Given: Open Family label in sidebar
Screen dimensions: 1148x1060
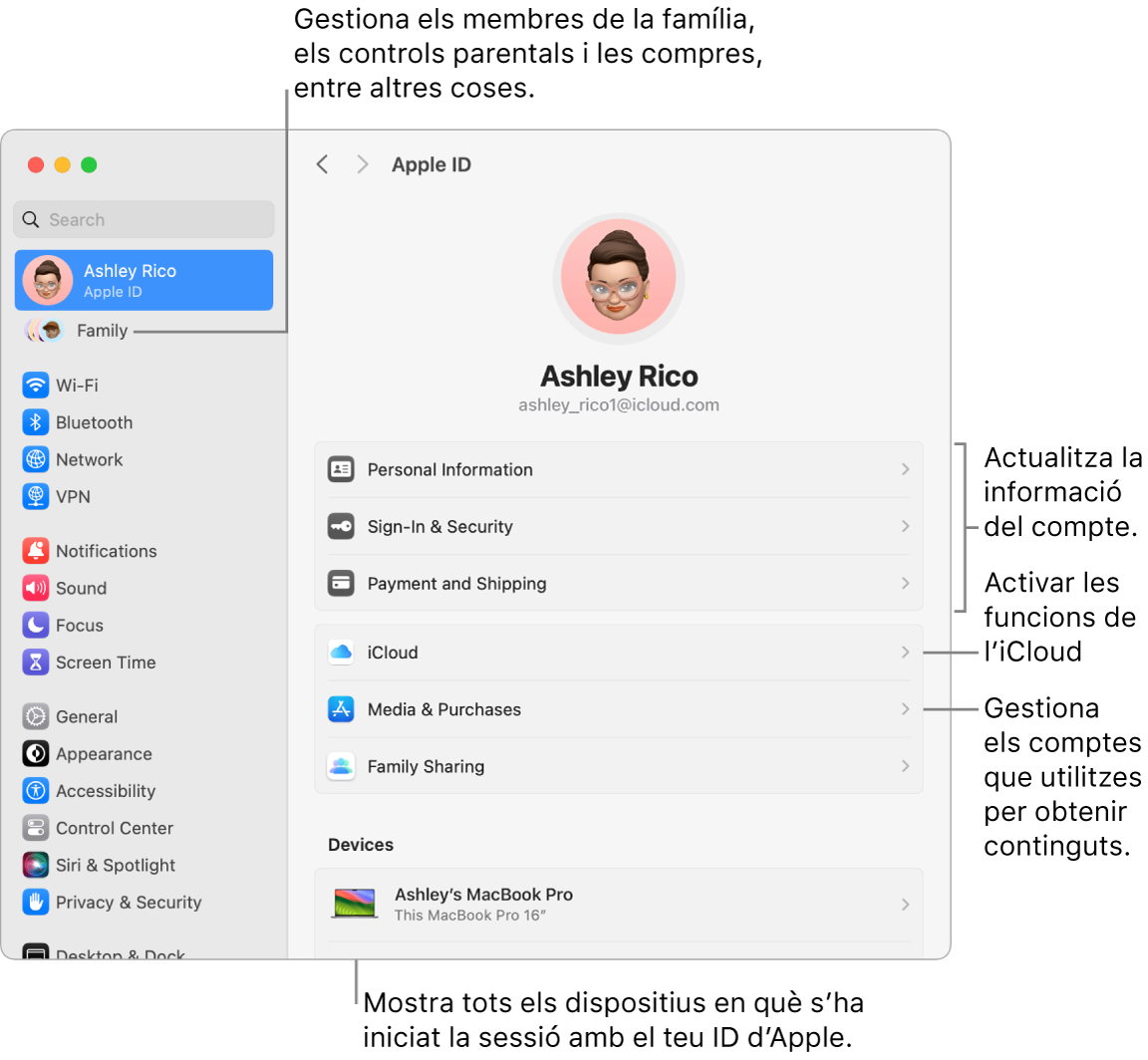Looking at the screenshot, I should (x=103, y=331).
